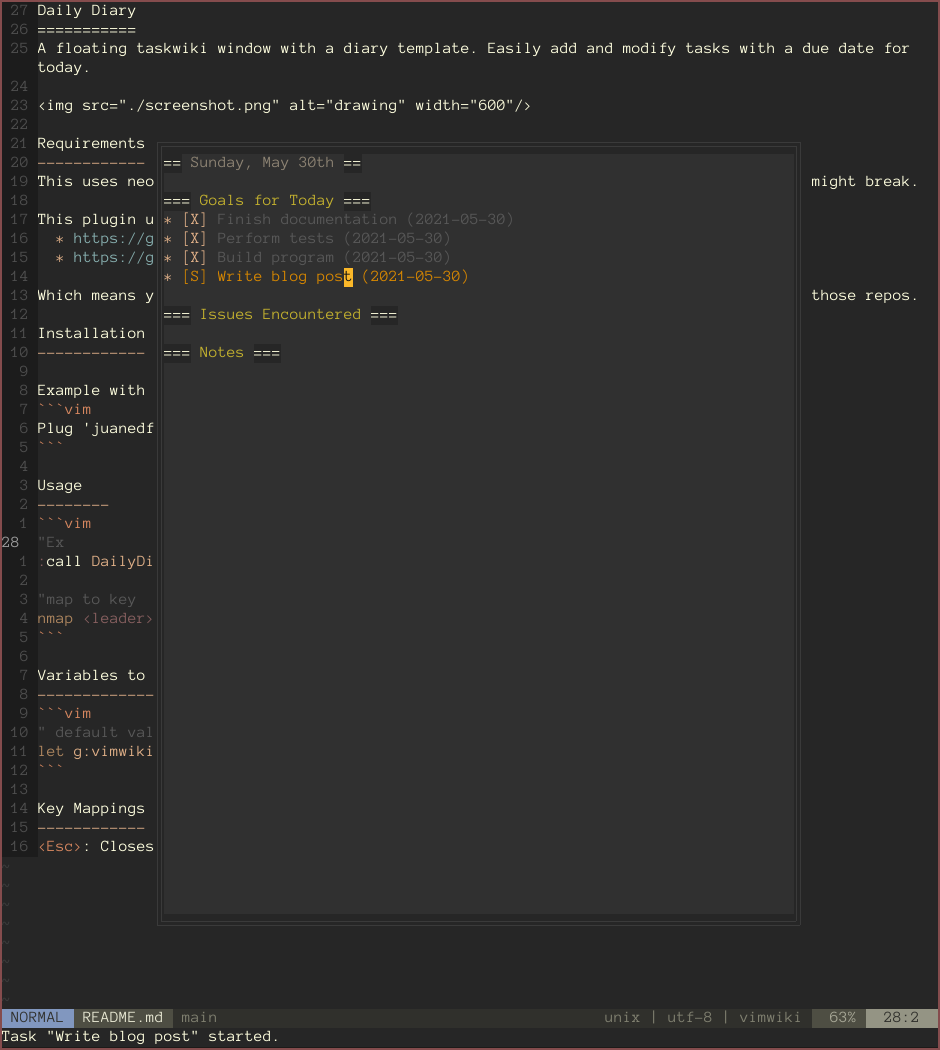Click the 'utf-8' encoding indicator

[690, 1018]
